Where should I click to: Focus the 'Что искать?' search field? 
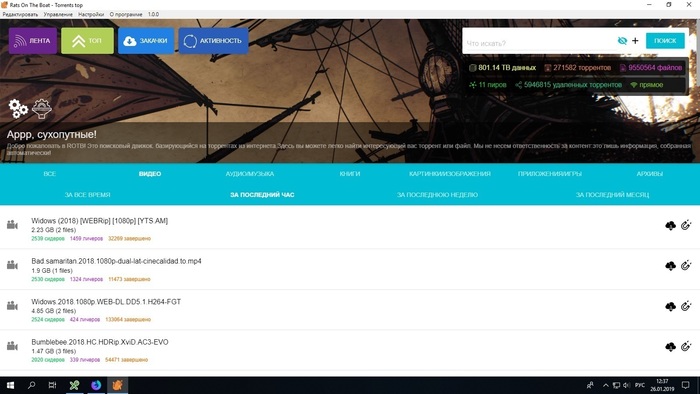538,43
